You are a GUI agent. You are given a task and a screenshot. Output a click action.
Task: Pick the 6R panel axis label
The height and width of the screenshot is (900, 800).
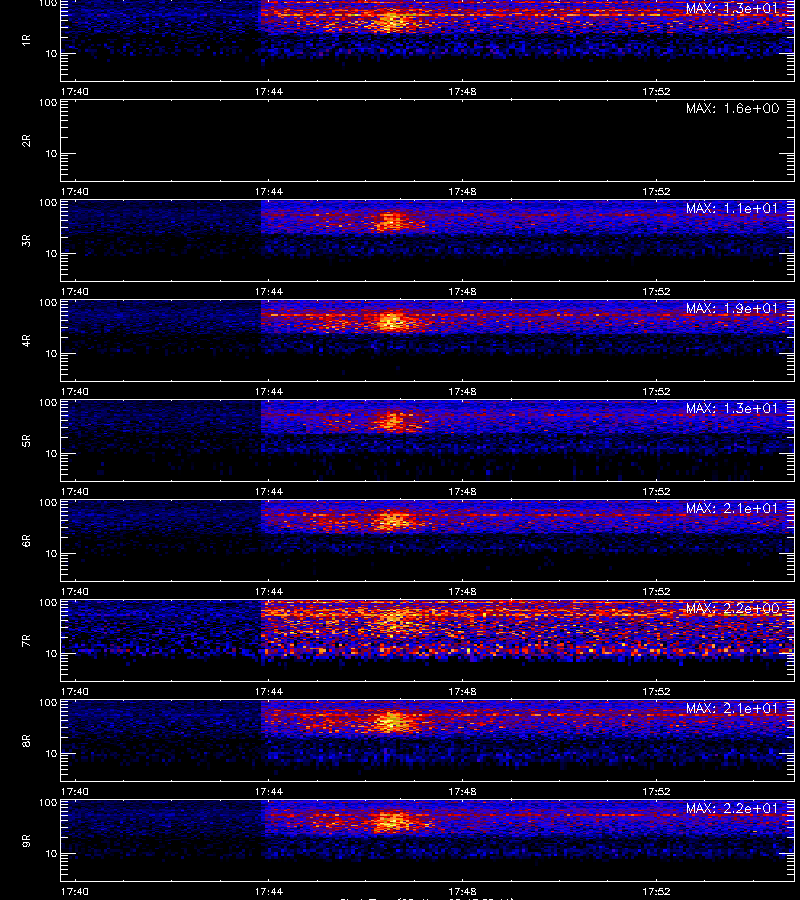(x=26, y=540)
